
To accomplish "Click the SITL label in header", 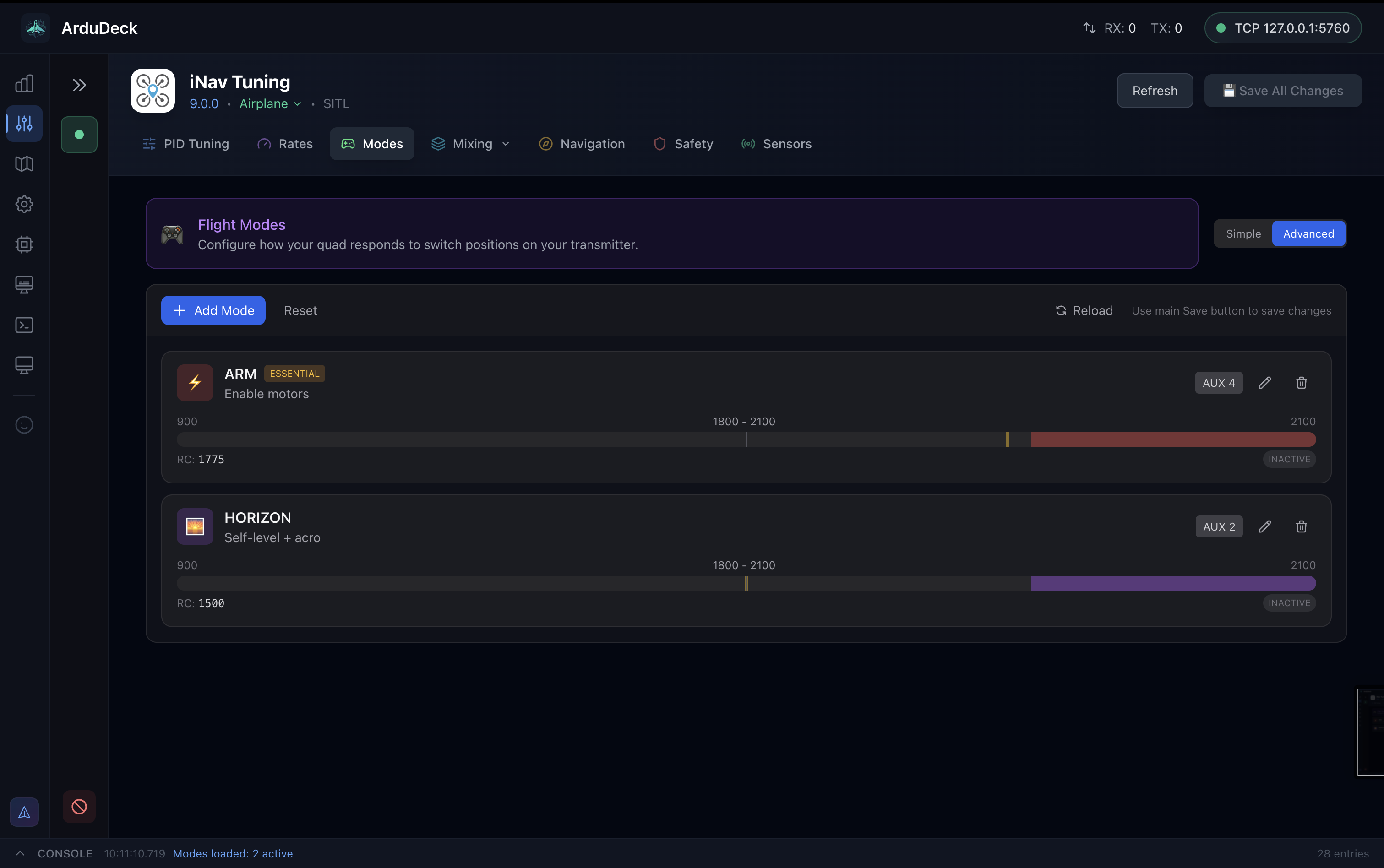I will pyautogui.click(x=336, y=104).
